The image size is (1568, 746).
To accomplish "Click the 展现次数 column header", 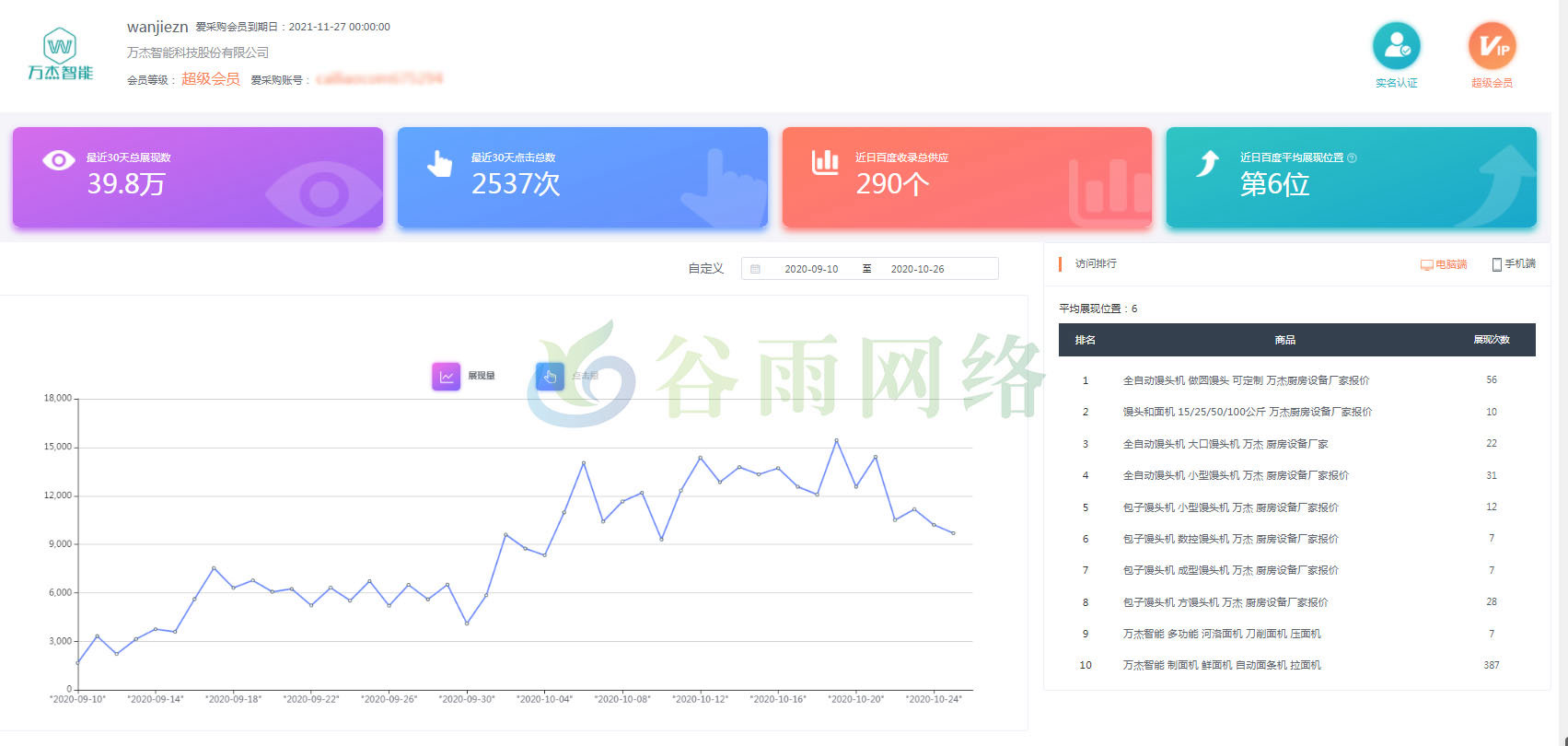I will (x=1492, y=340).
